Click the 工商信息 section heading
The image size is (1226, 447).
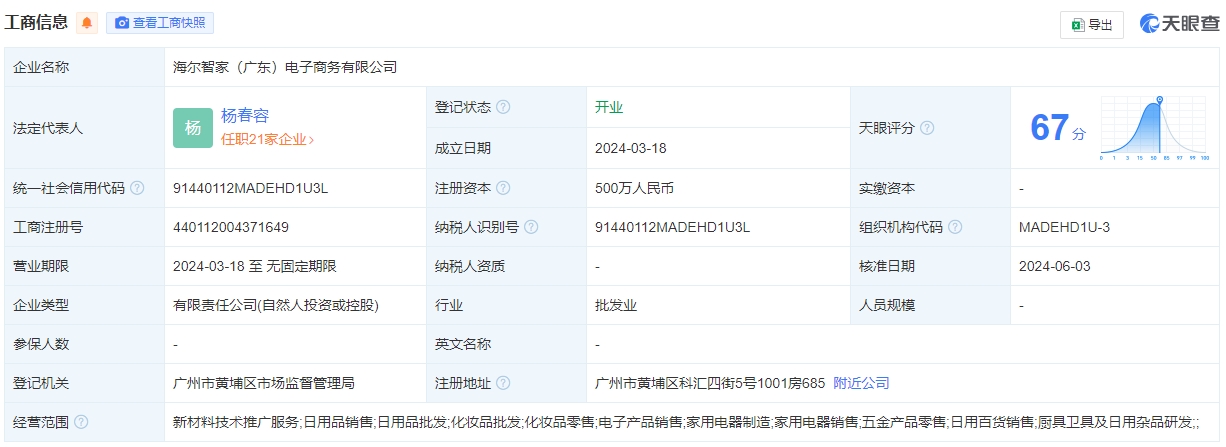tap(37, 22)
